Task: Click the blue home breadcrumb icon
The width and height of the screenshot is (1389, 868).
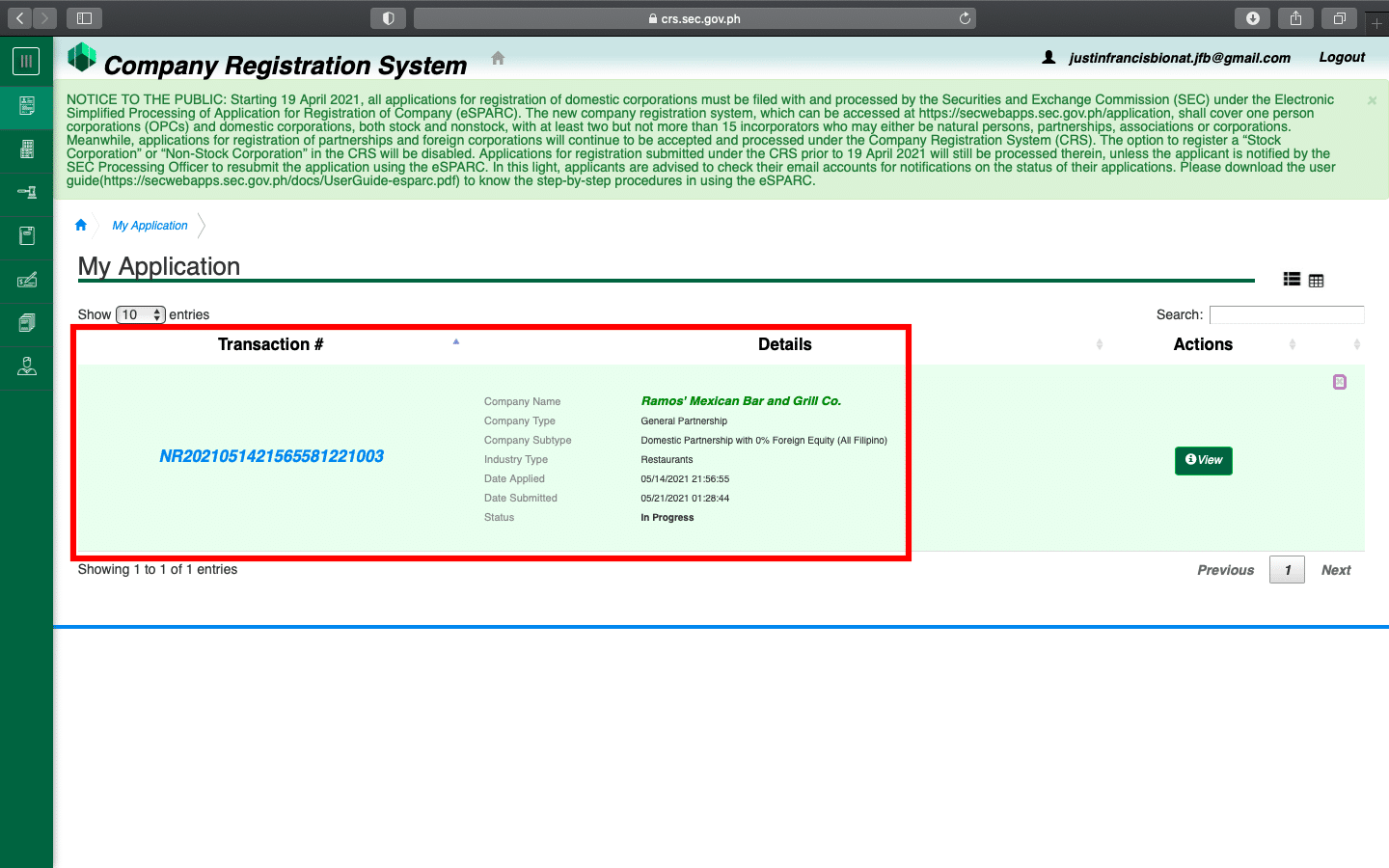Action: 81,226
